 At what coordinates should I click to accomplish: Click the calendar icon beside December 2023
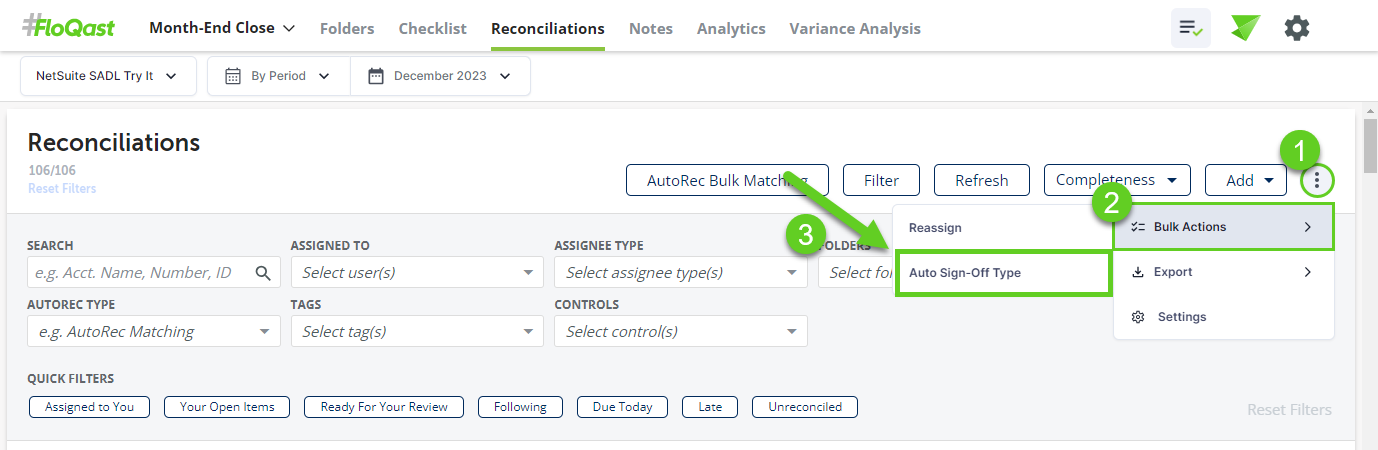[x=376, y=76]
